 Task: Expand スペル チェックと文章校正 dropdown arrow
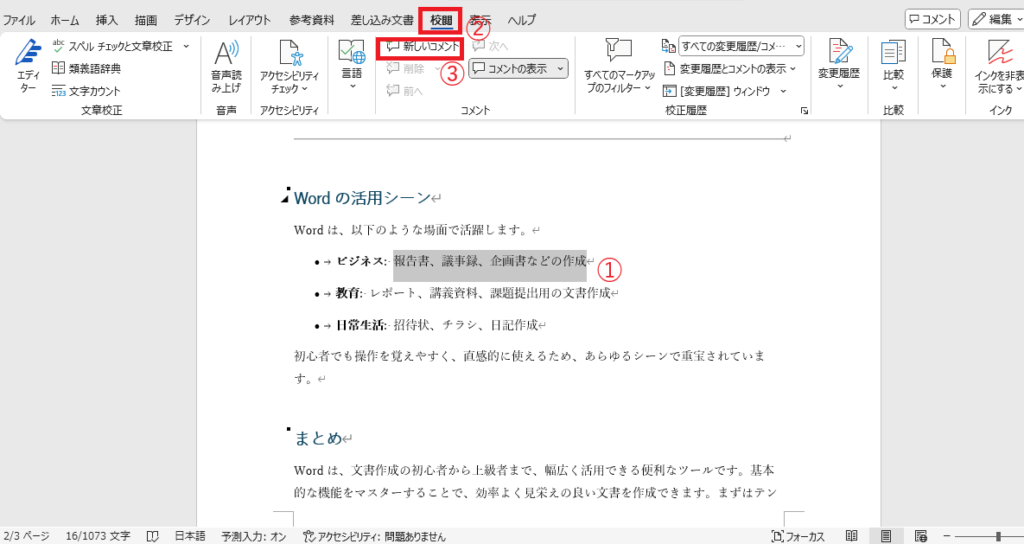[x=186, y=46]
